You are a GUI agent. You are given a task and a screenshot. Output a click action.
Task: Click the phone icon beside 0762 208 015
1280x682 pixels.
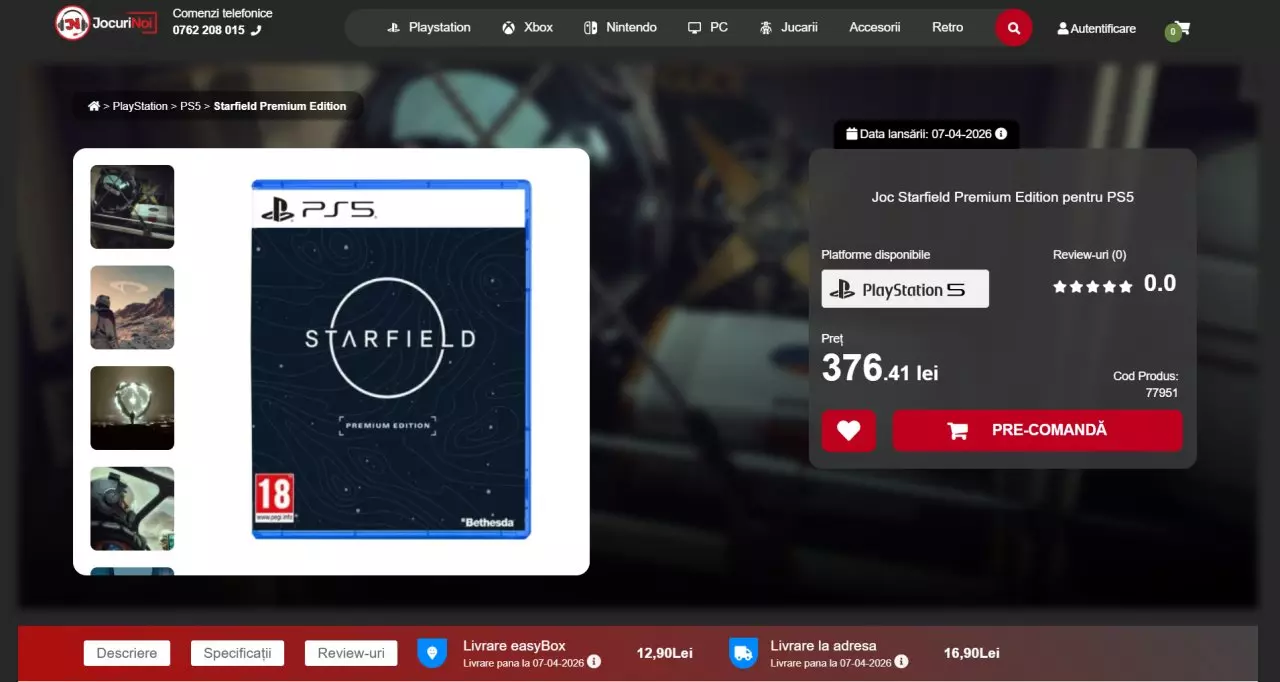point(256,30)
